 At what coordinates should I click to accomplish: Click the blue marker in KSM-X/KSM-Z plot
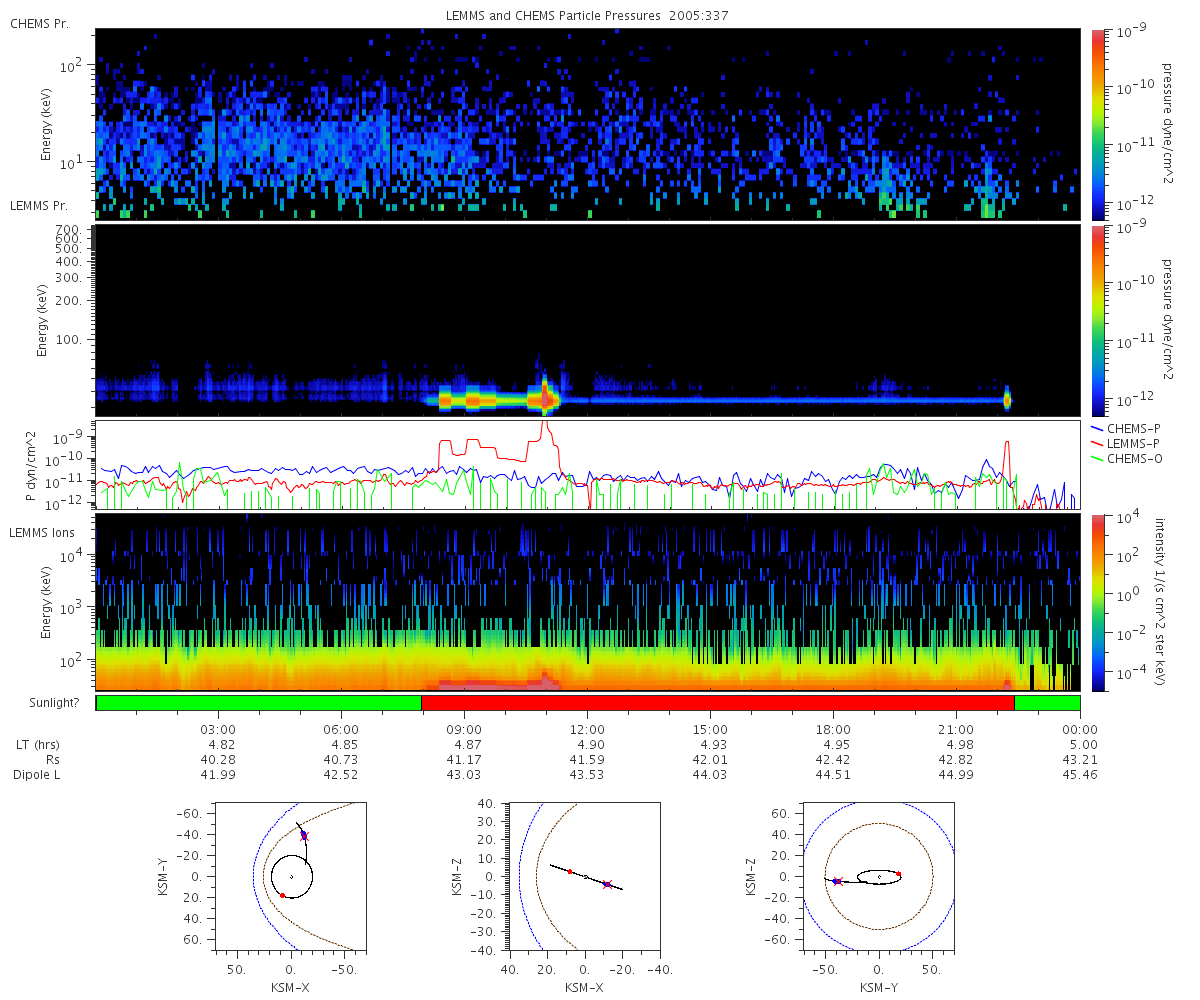tap(607, 884)
